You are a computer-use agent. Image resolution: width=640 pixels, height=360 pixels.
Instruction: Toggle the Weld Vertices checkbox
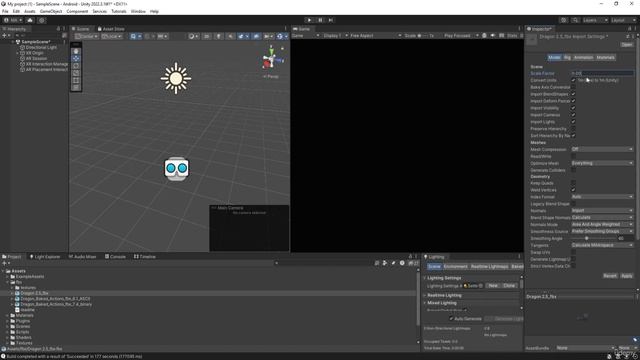click(x=573, y=190)
